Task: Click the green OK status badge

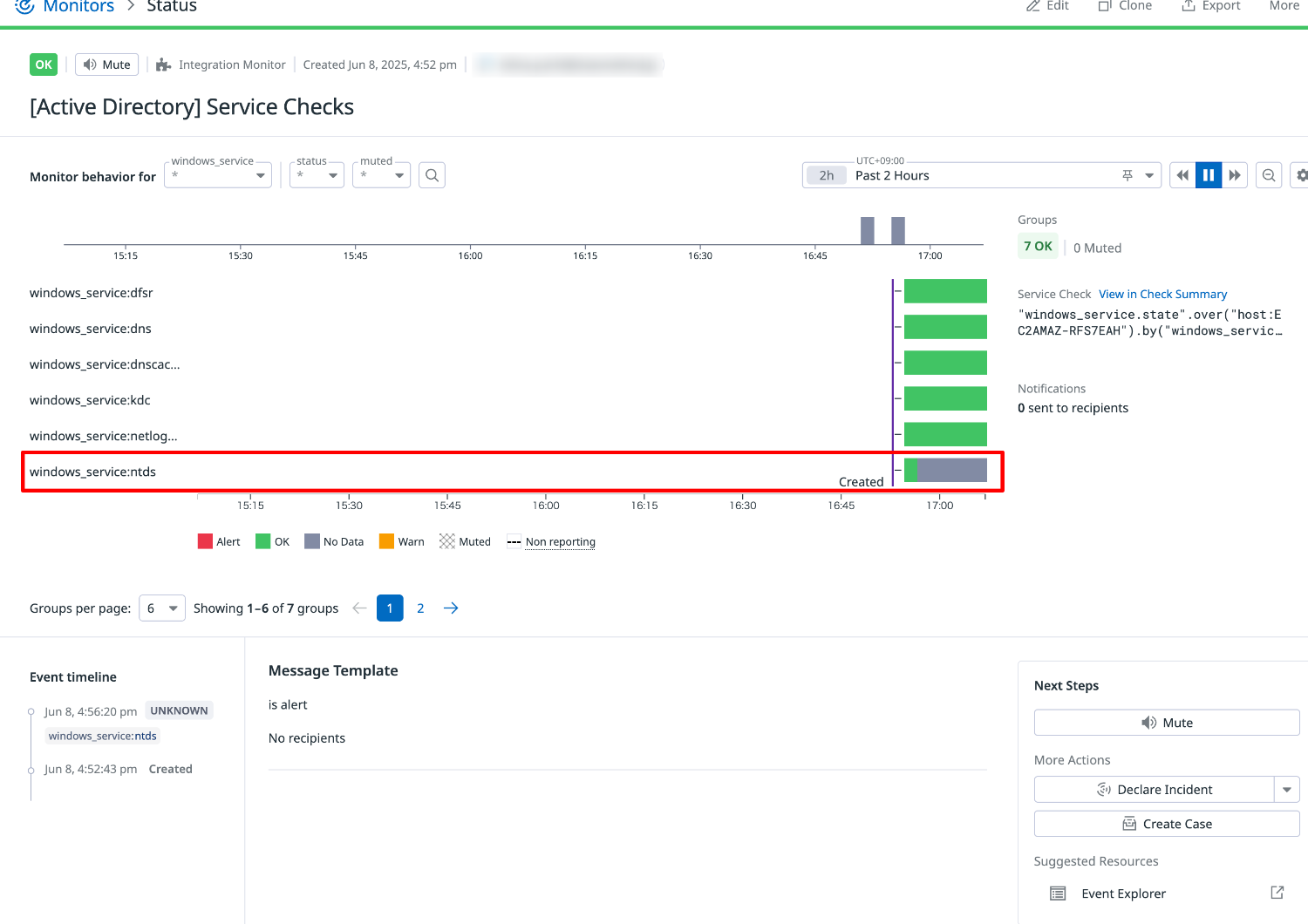Action: pyautogui.click(x=44, y=65)
